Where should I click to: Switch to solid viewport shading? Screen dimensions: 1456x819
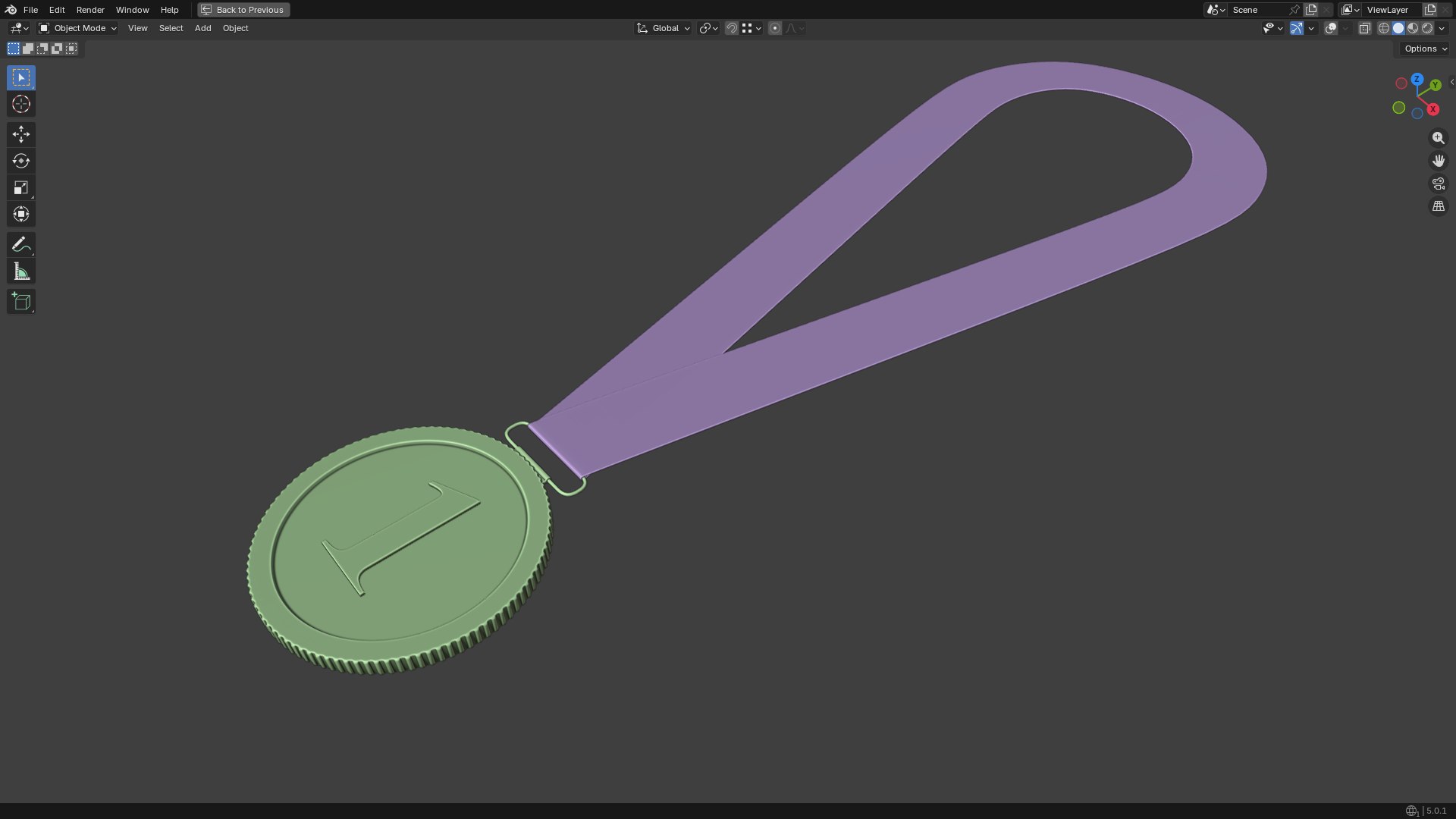tap(1398, 28)
